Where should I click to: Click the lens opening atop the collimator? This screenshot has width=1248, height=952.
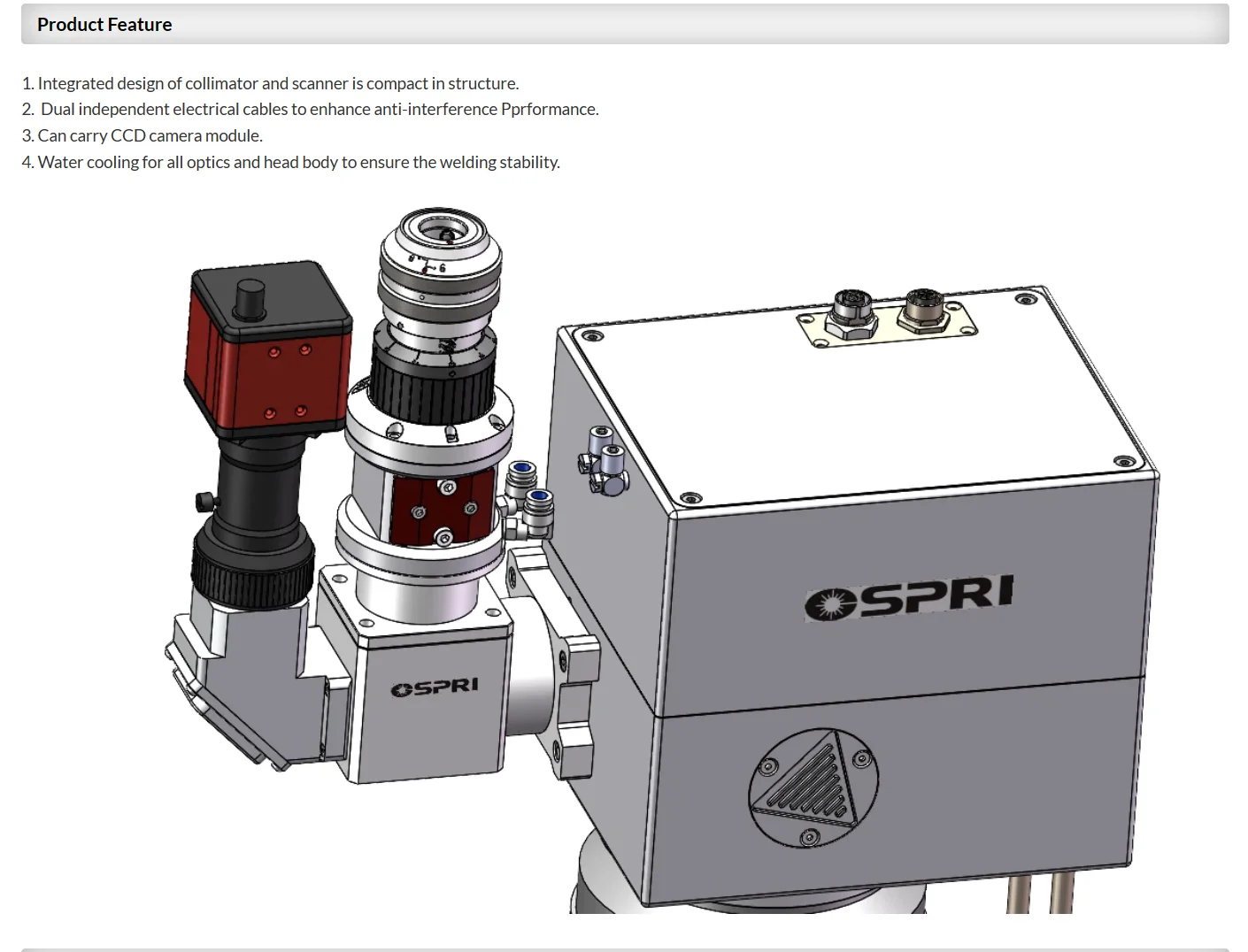click(x=442, y=230)
